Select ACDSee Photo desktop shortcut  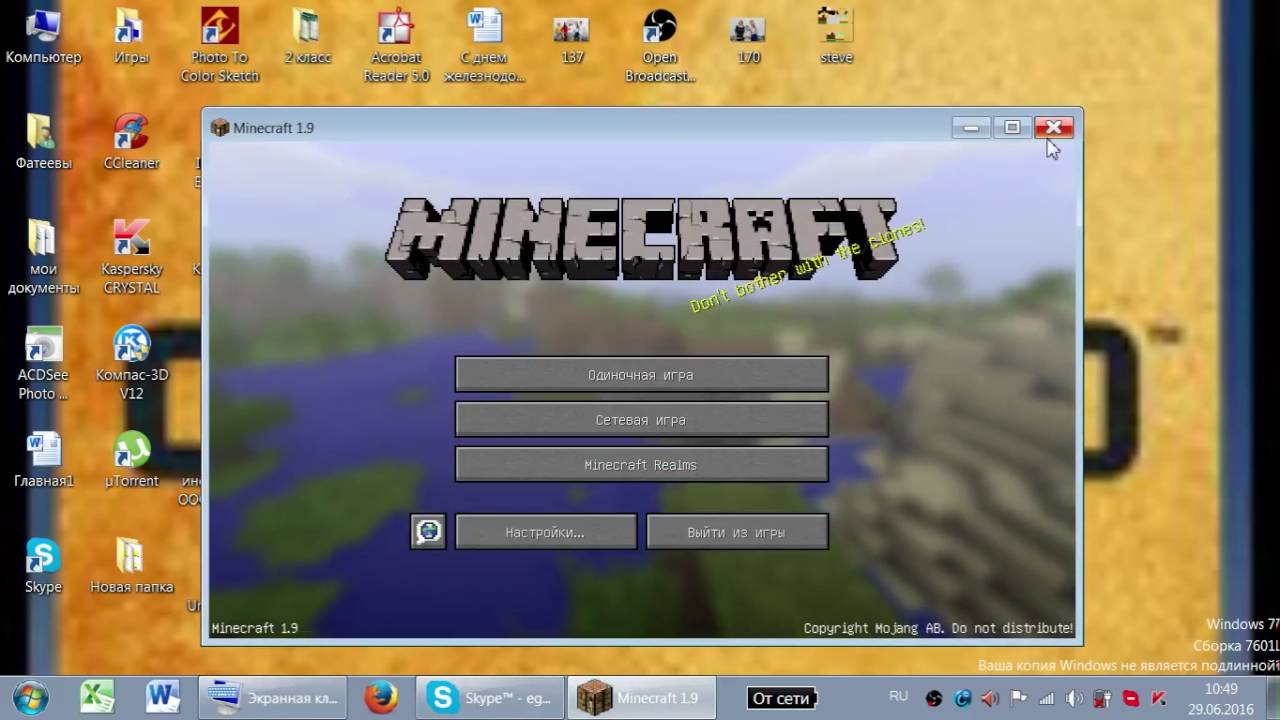[43, 364]
